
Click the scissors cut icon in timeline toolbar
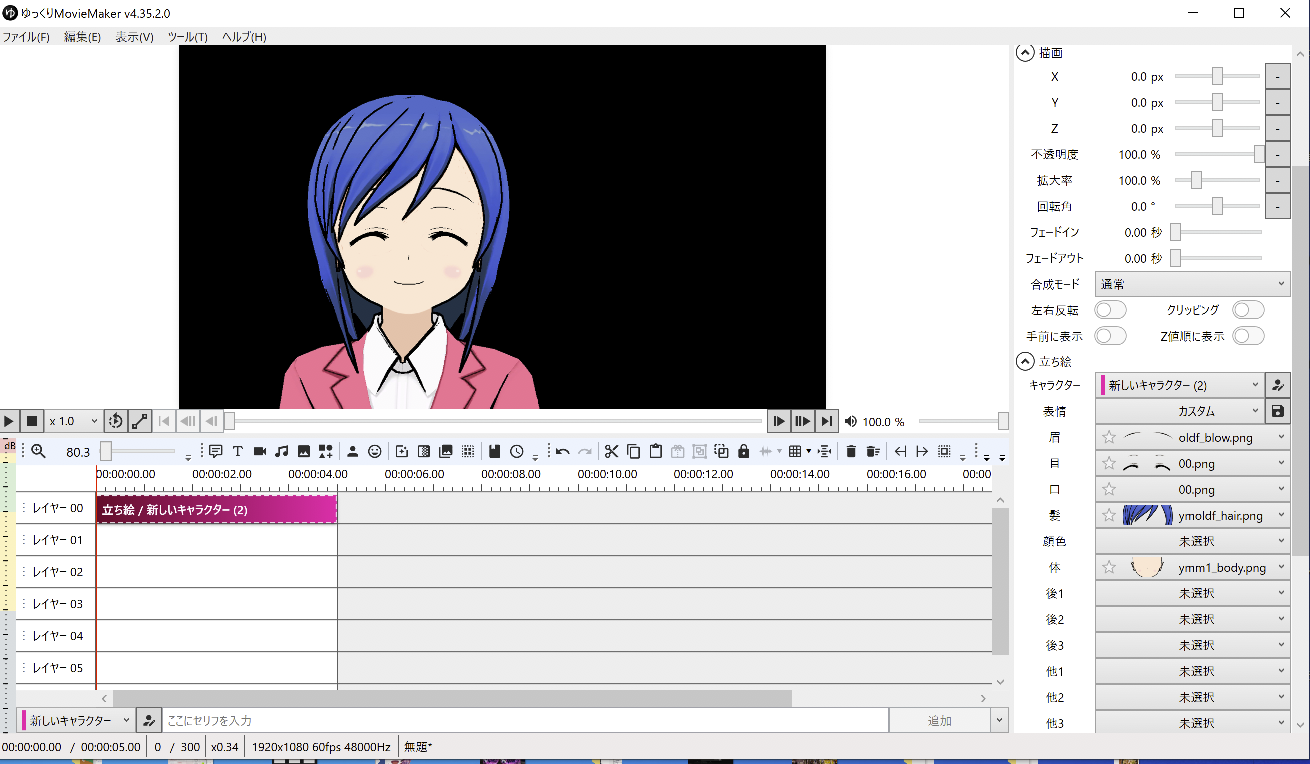coord(612,451)
